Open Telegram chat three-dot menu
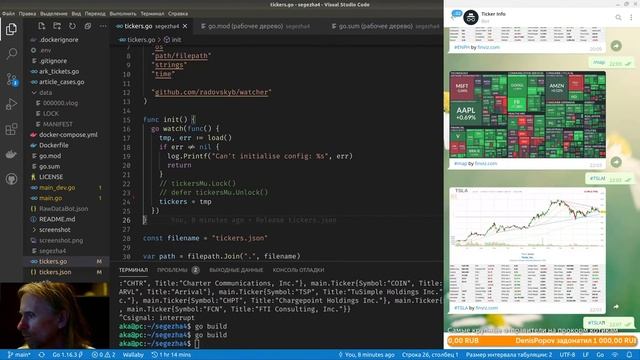This screenshot has width=640, height=360. click(x=631, y=17)
